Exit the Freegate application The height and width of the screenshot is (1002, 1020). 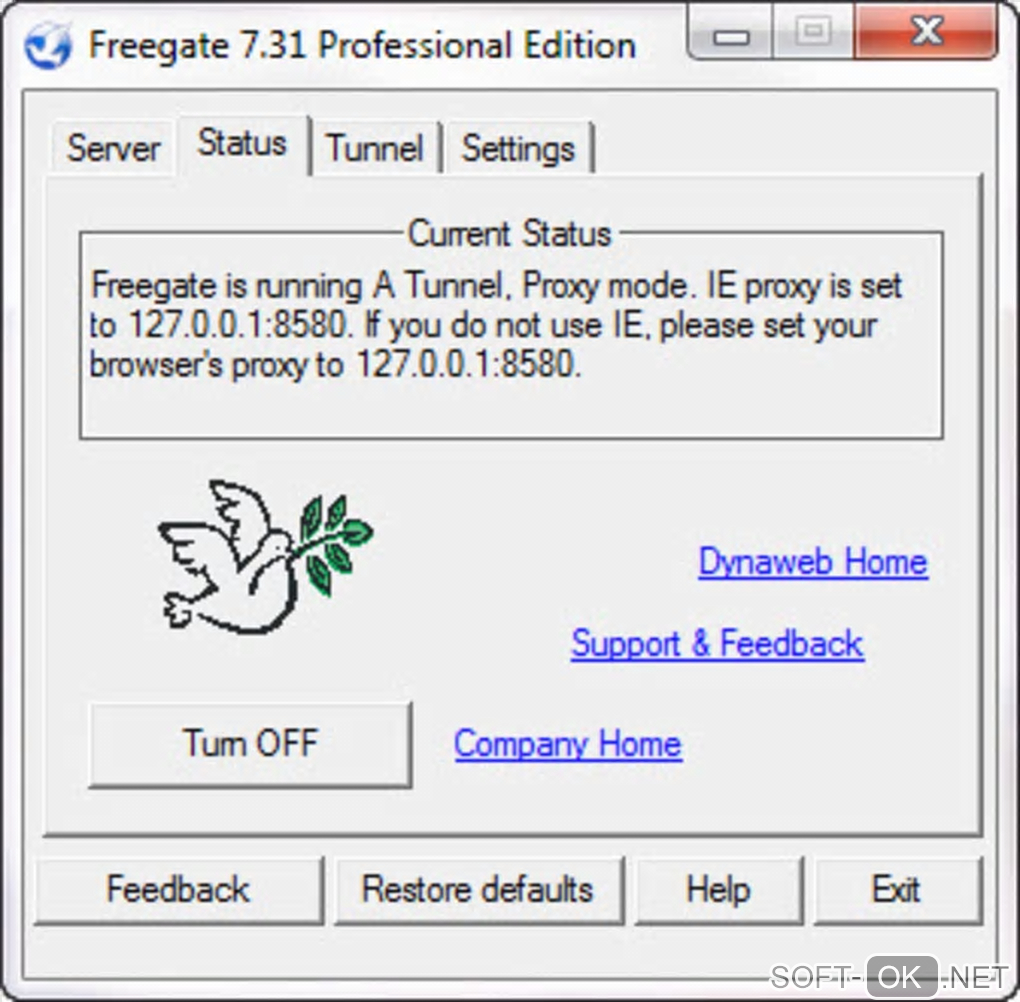tap(897, 889)
